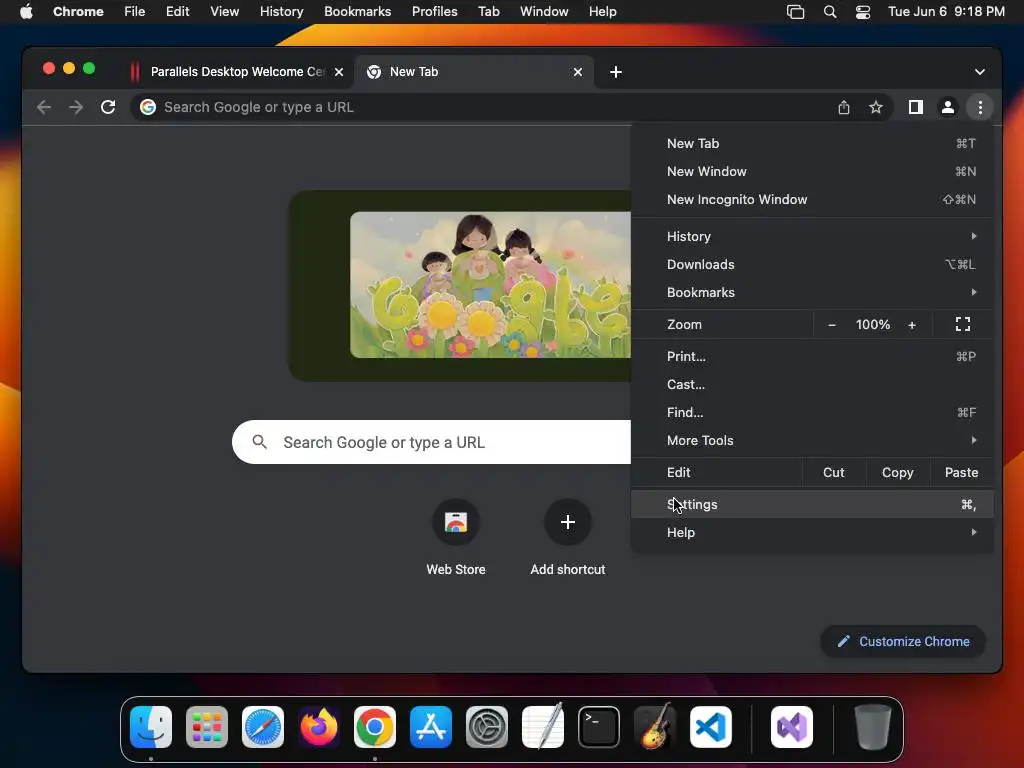This screenshot has width=1024, height=768.
Task: Open System Settings from the dock
Action: pyautogui.click(x=487, y=727)
